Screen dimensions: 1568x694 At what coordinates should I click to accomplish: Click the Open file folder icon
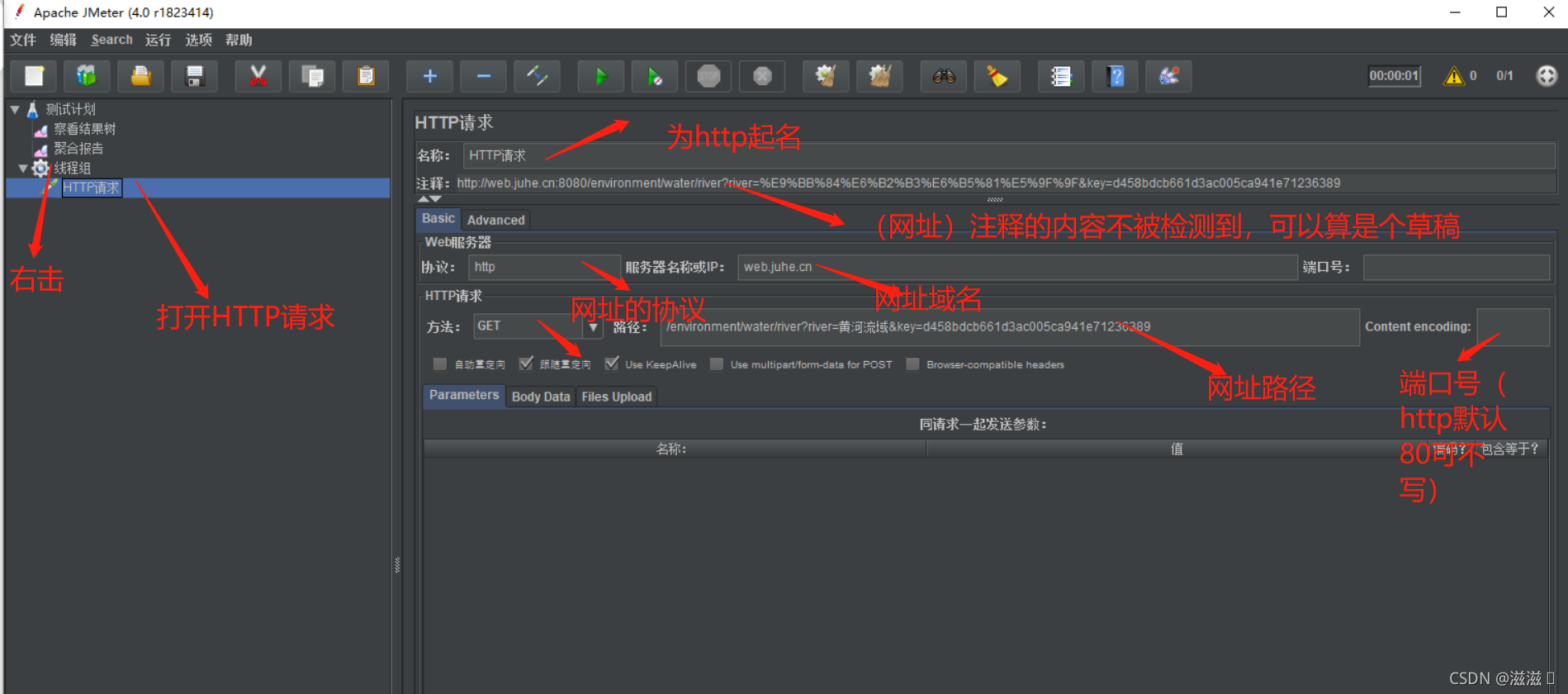141,76
